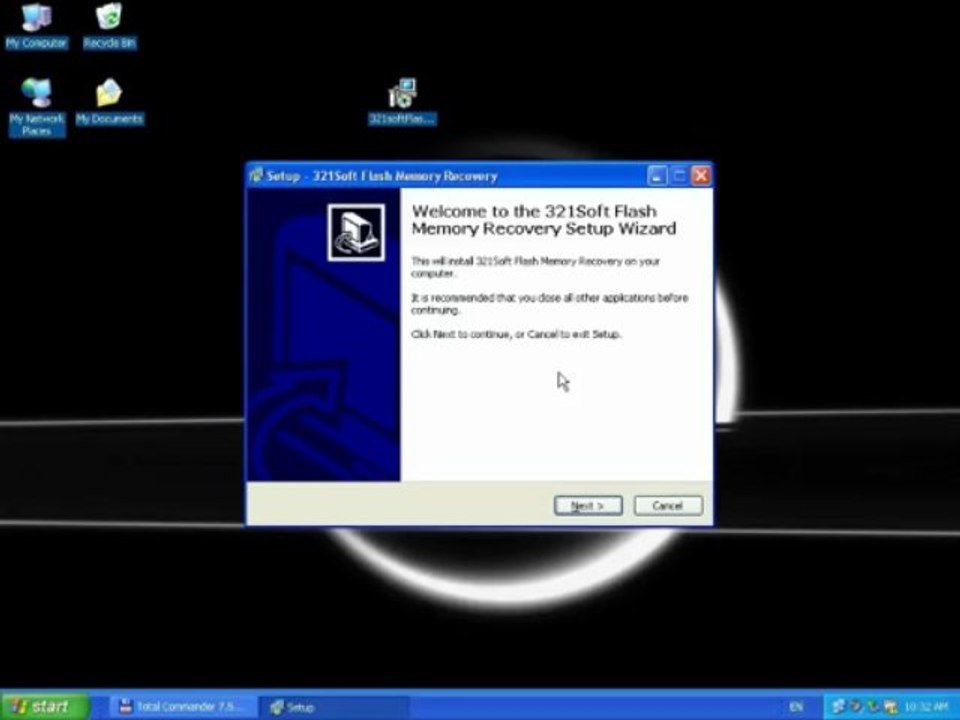
Task: Select the My Documents desktop icon
Action: coord(110,102)
